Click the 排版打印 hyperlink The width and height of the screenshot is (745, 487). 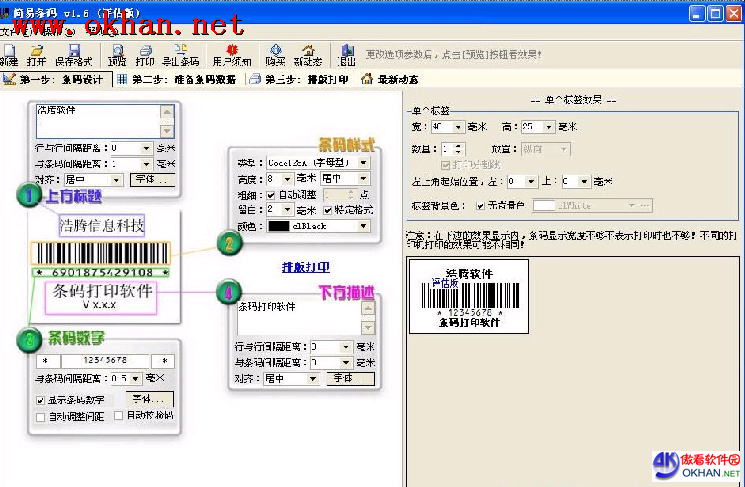coord(306,267)
